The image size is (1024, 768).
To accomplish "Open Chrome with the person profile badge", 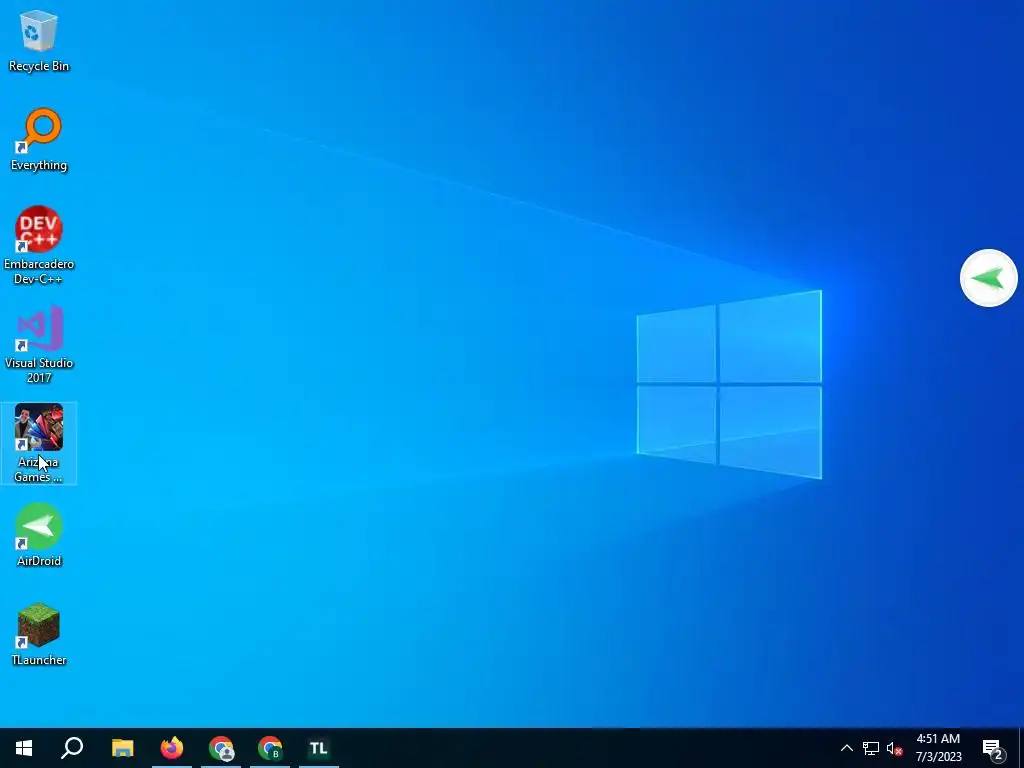I will coord(221,748).
